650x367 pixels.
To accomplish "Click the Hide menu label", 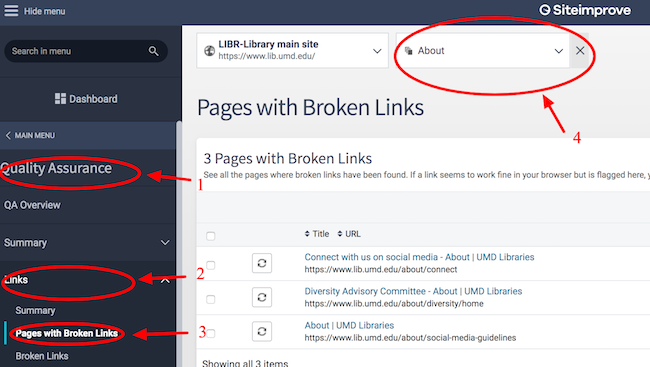I will [x=44, y=11].
